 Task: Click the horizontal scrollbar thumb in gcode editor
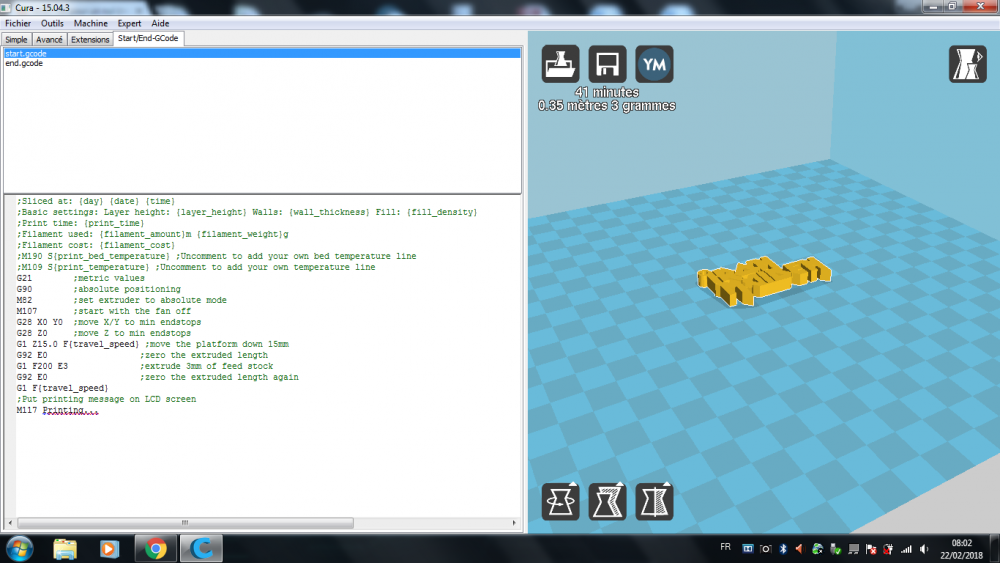[x=185, y=523]
